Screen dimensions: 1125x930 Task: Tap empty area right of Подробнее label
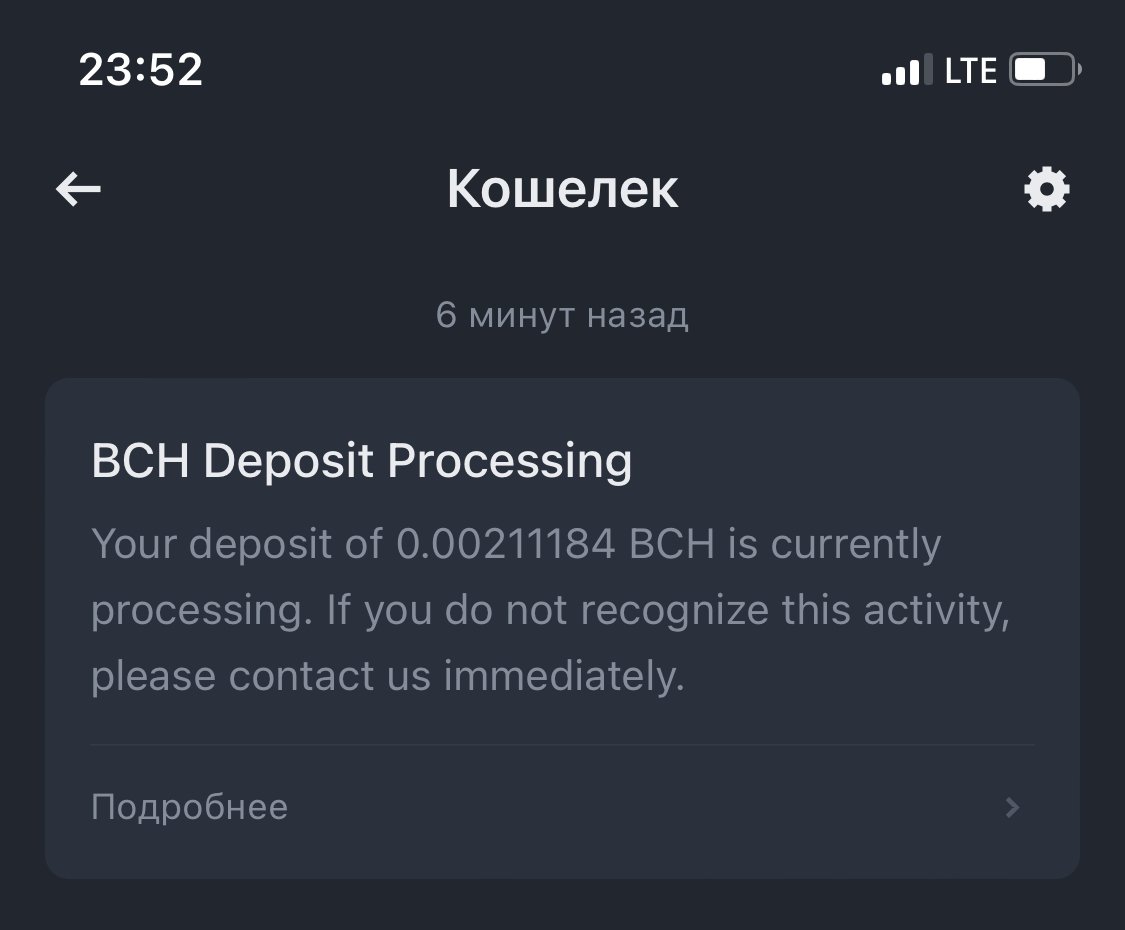click(640, 807)
